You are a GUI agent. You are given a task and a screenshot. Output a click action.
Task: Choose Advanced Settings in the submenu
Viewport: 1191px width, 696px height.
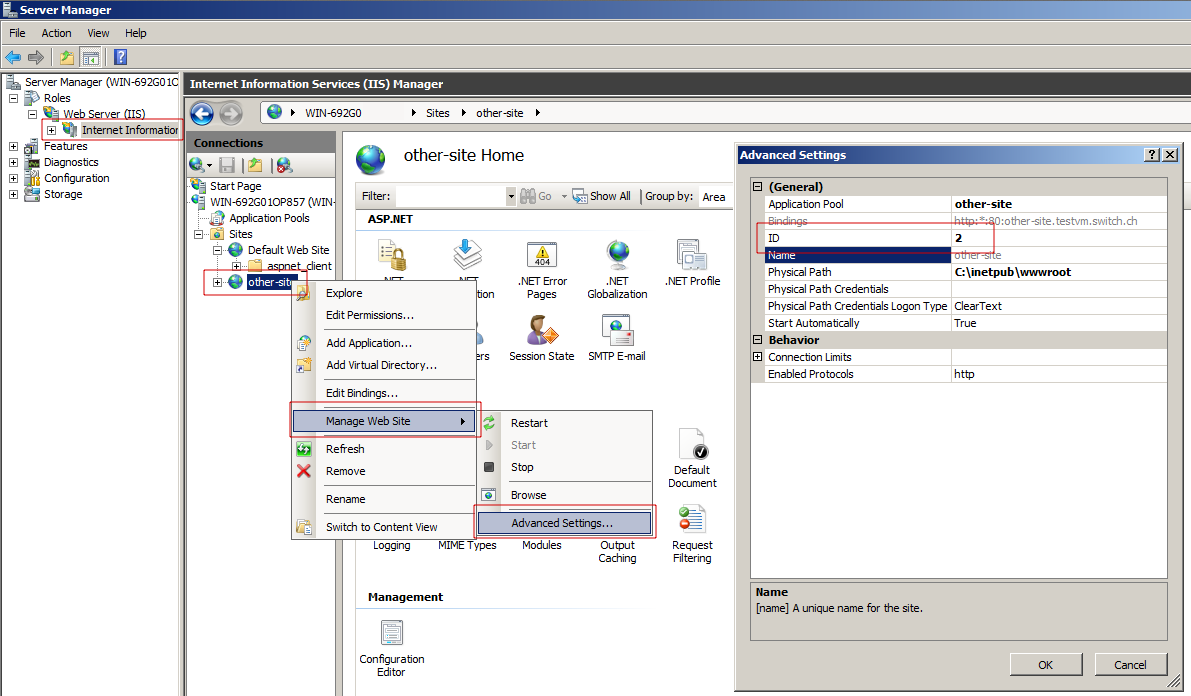[562, 523]
